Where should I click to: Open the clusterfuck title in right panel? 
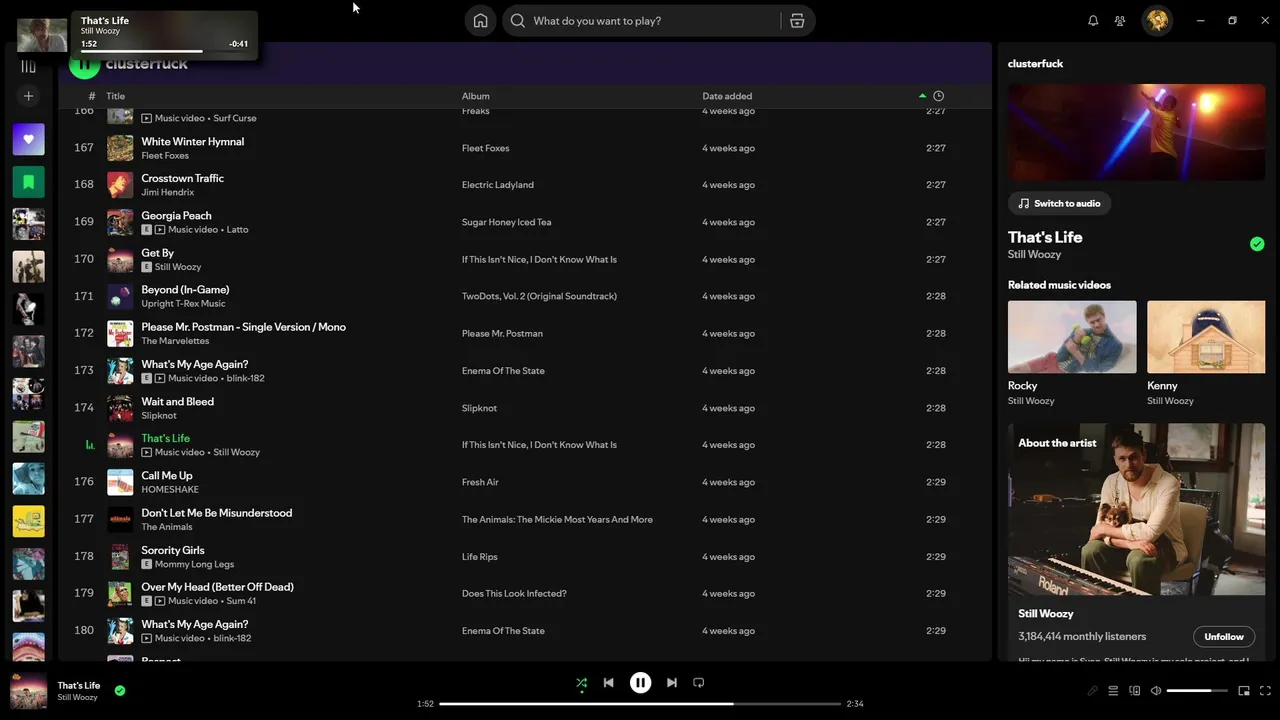point(1035,63)
